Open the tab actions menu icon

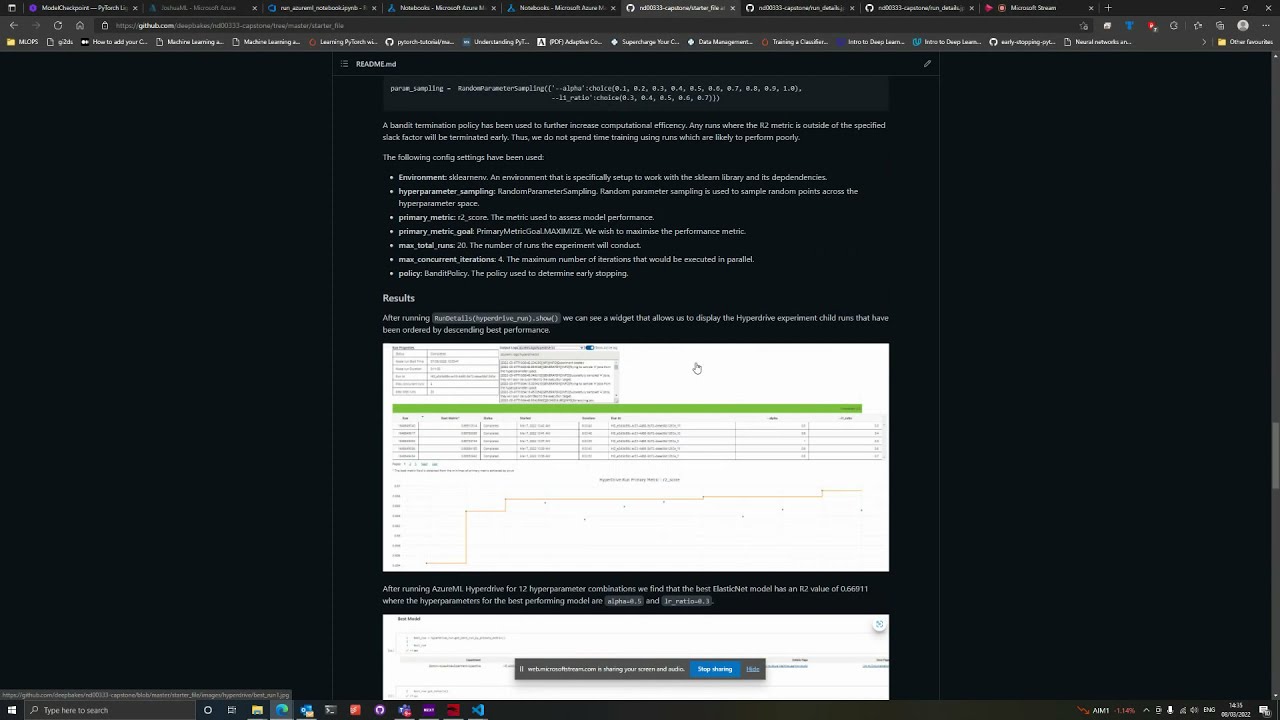tap(12, 8)
